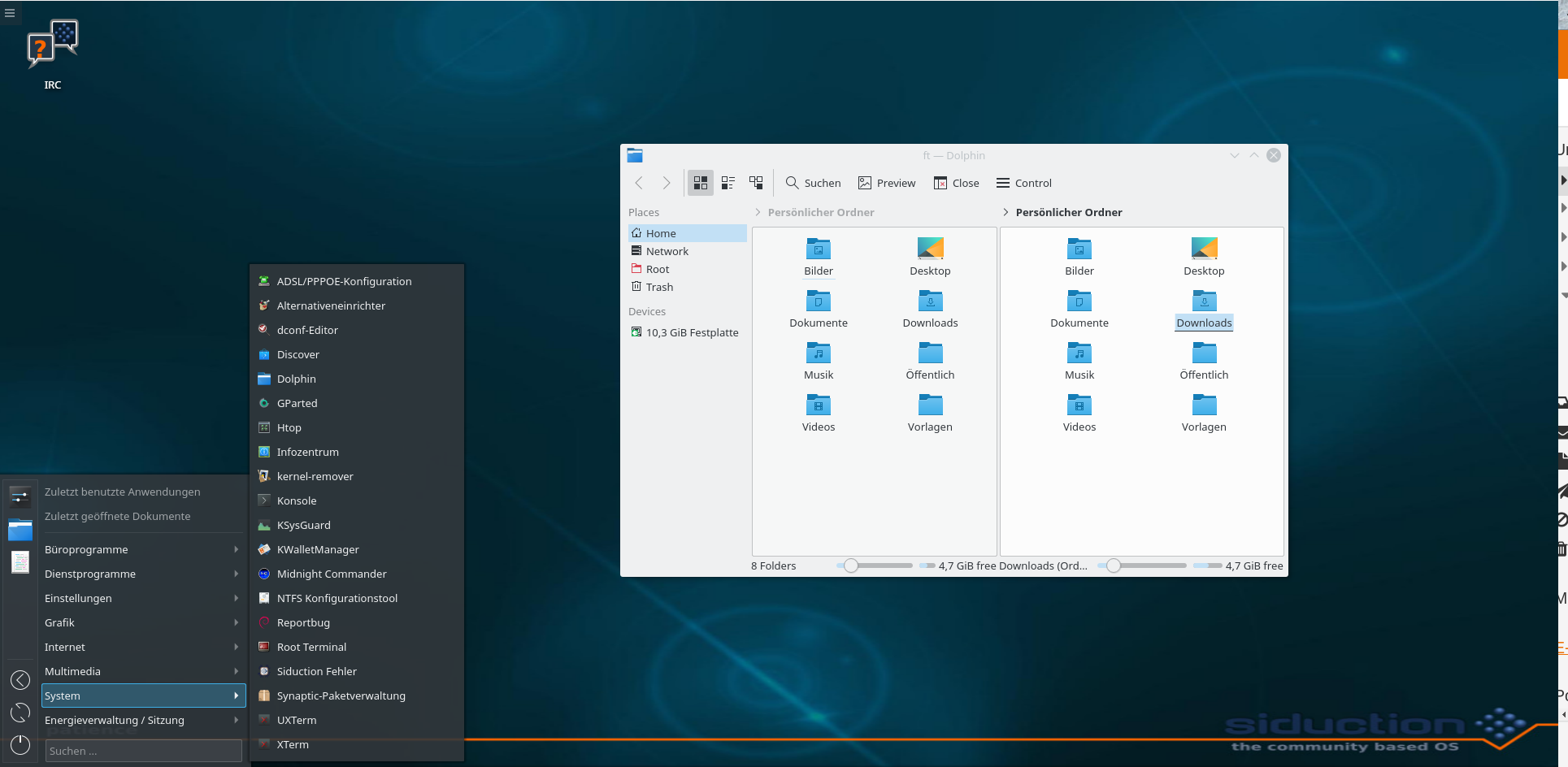The width and height of the screenshot is (1568, 767).
Task: Select Vorlagen folder in left pane
Action: pos(930,413)
